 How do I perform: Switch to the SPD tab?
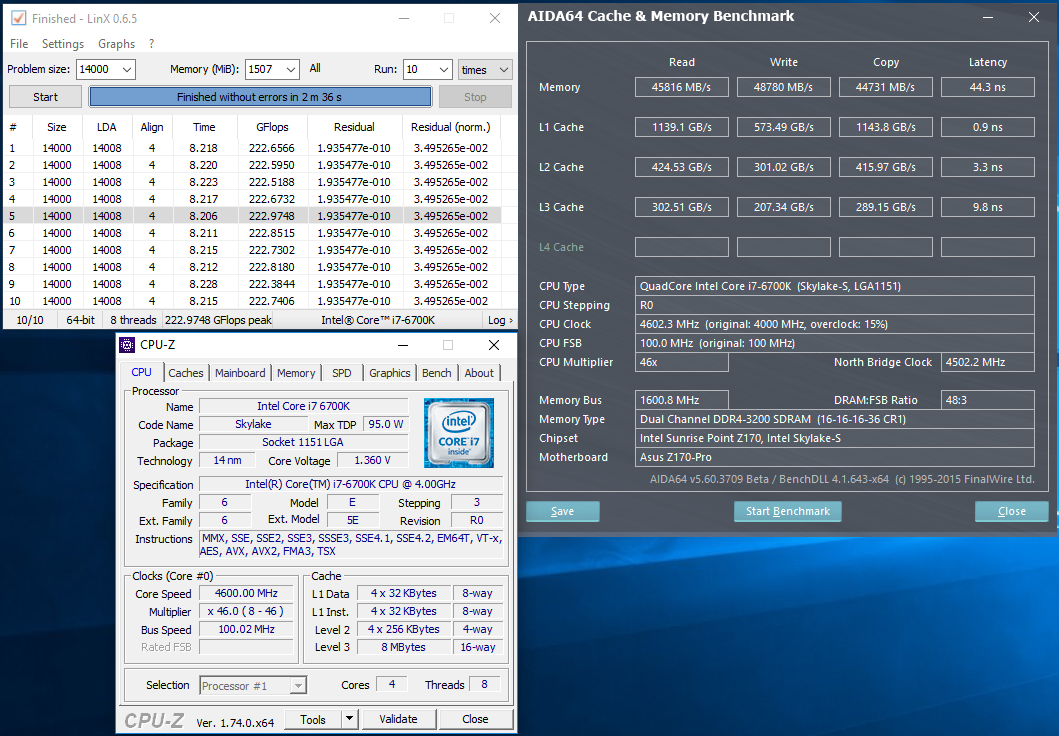click(x=341, y=373)
